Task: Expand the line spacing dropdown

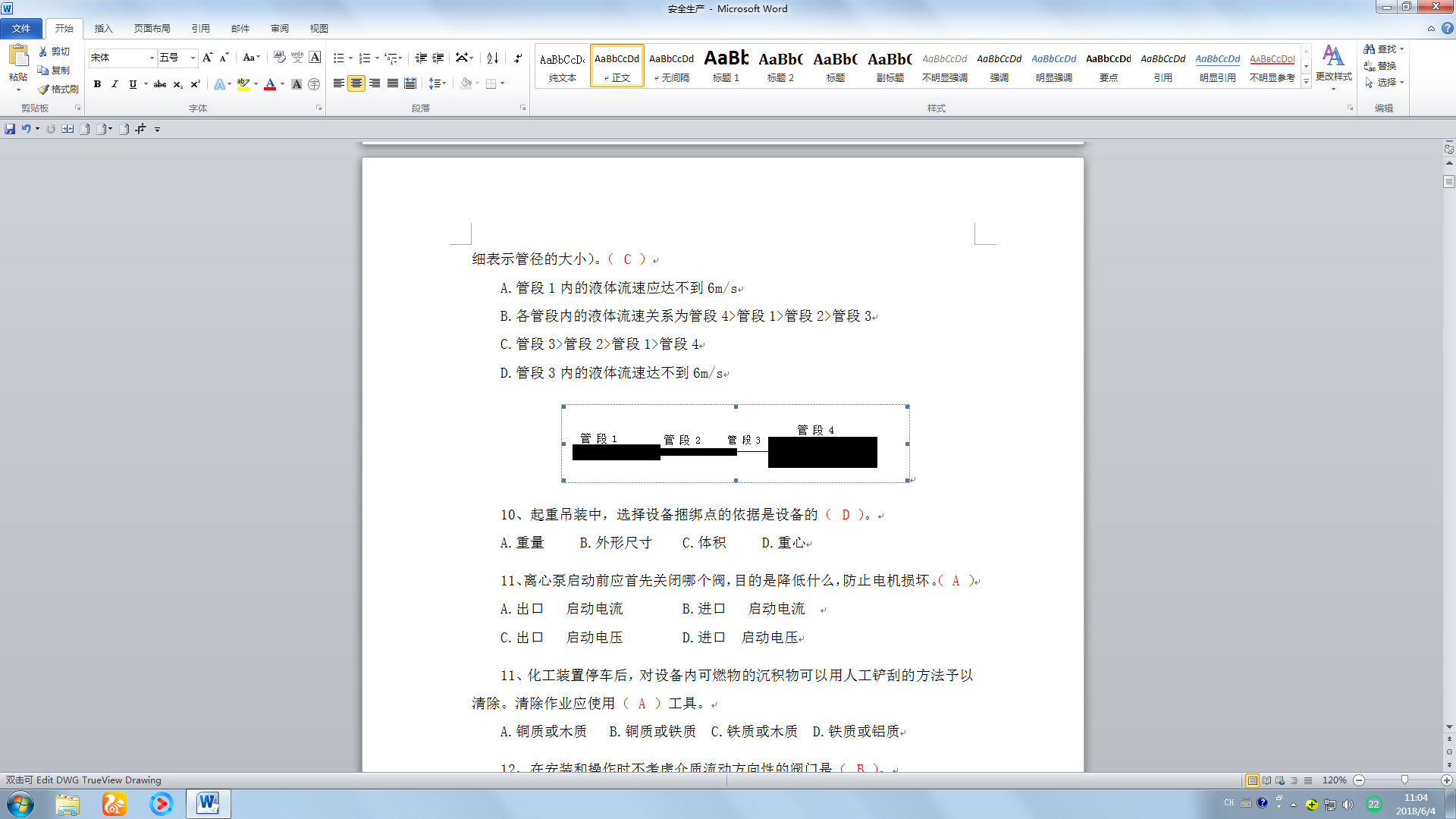Action: coord(444,83)
